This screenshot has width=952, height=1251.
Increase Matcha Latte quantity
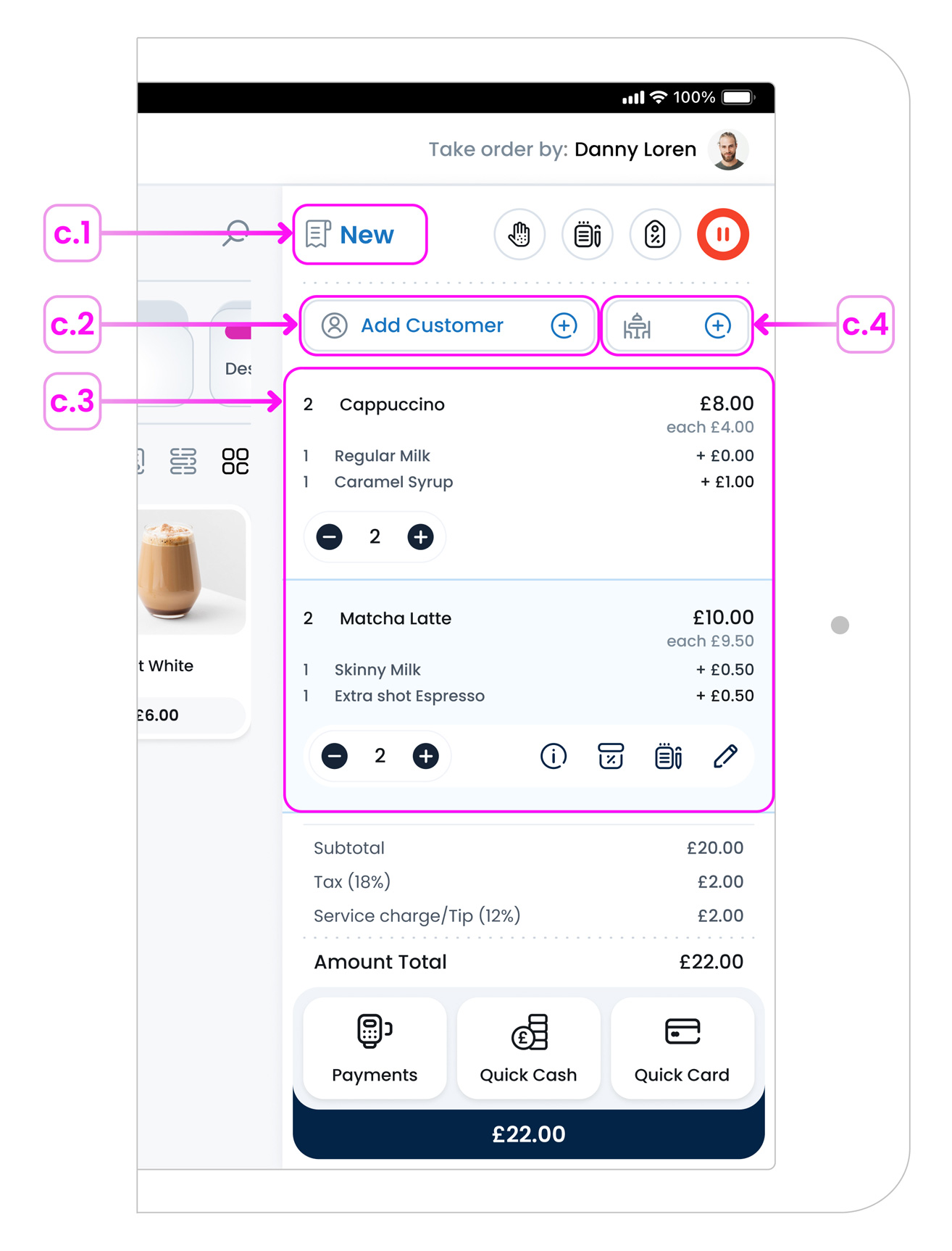click(425, 756)
